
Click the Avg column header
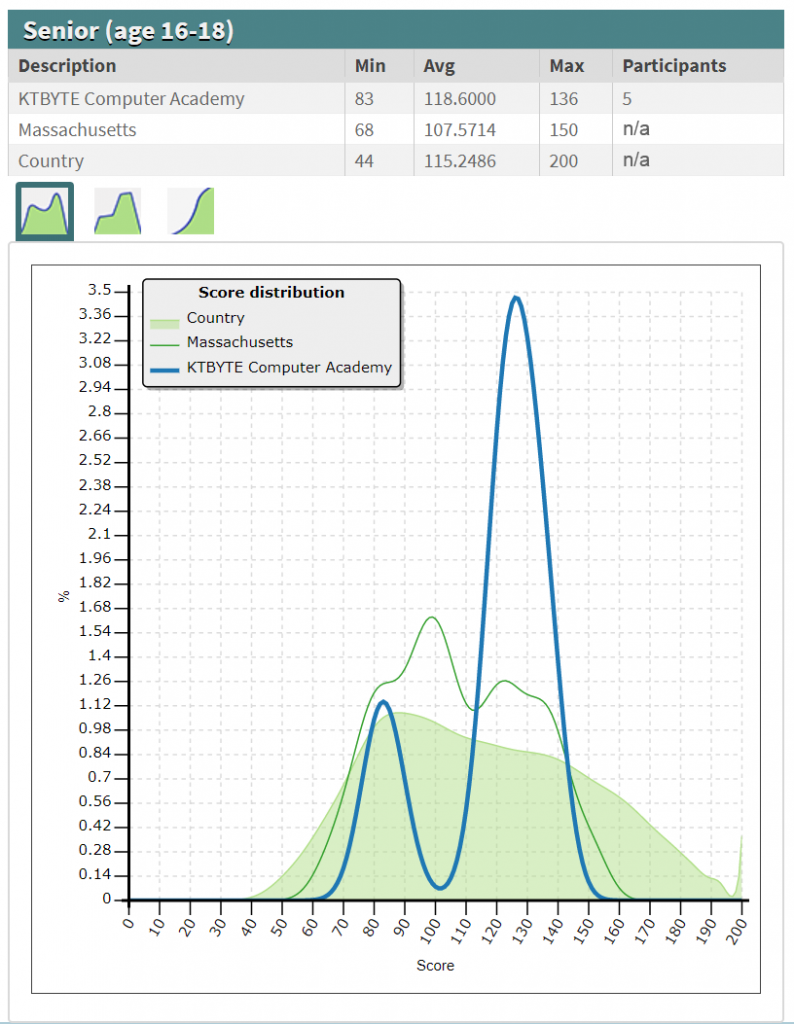tap(438, 66)
